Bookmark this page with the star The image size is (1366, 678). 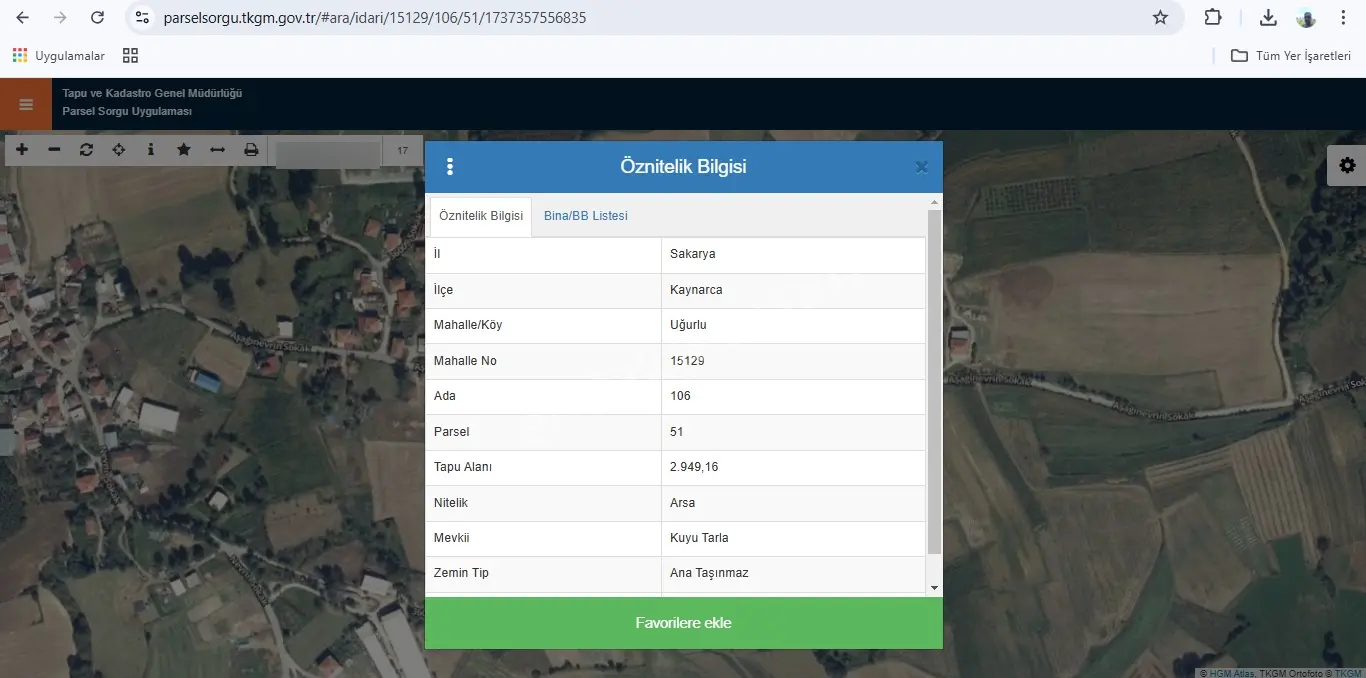coord(1160,17)
